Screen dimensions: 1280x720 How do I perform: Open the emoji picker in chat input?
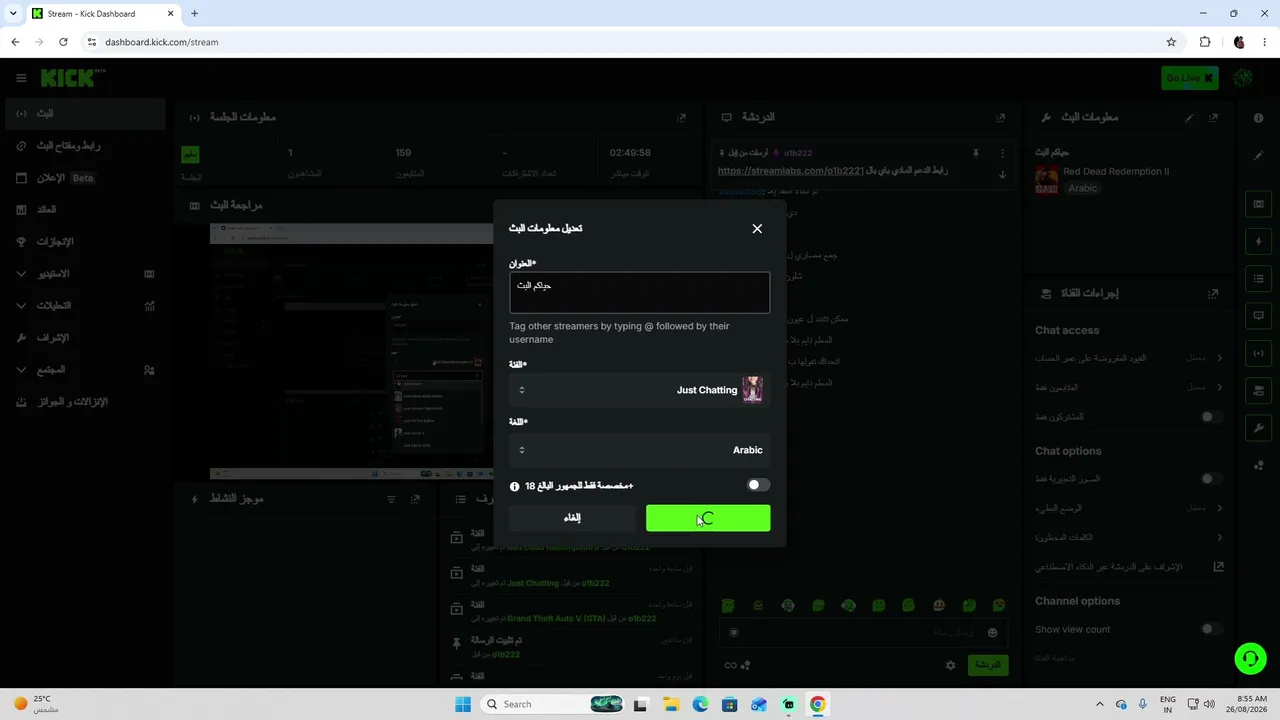pos(992,632)
